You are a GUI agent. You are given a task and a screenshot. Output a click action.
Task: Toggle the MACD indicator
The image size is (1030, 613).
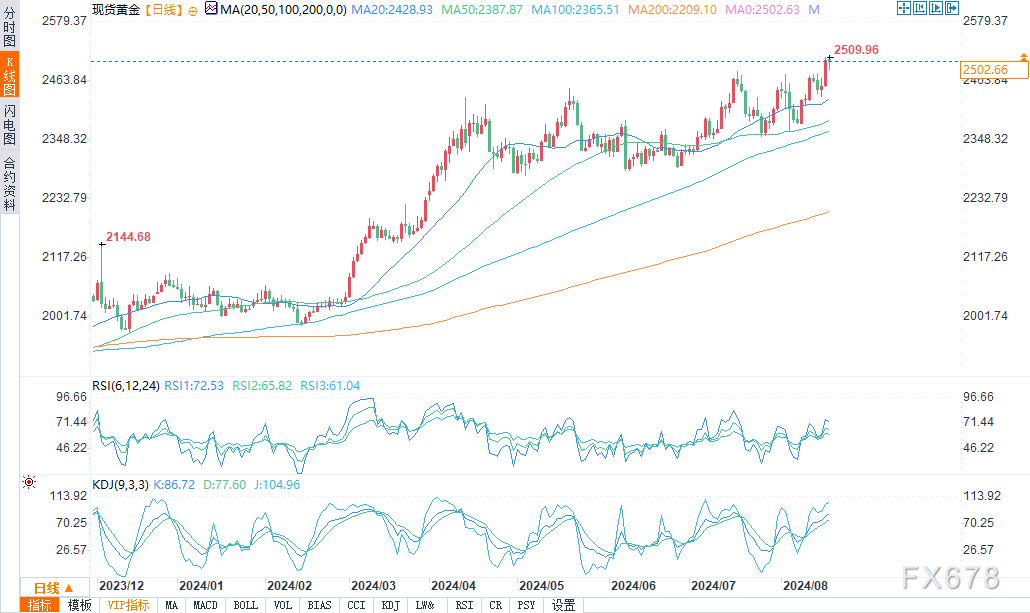click(x=206, y=605)
